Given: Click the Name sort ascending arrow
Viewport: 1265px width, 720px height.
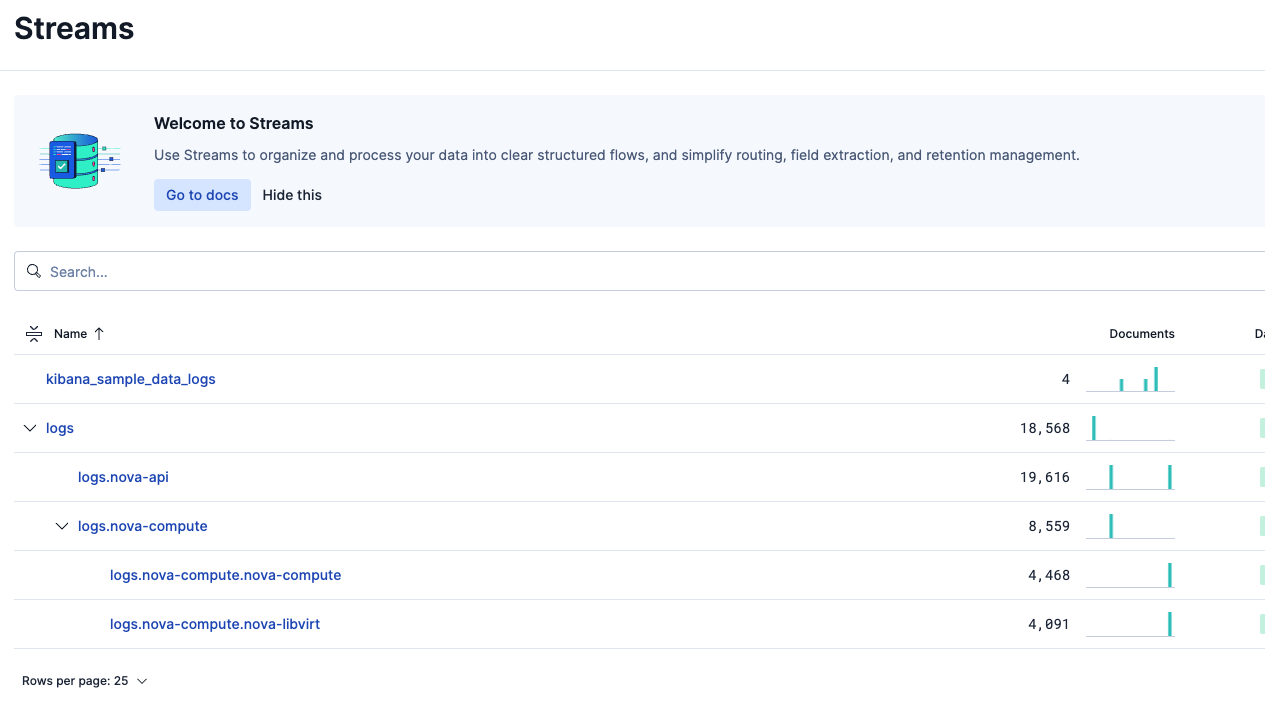Looking at the screenshot, I should click(x=99, y=334).
